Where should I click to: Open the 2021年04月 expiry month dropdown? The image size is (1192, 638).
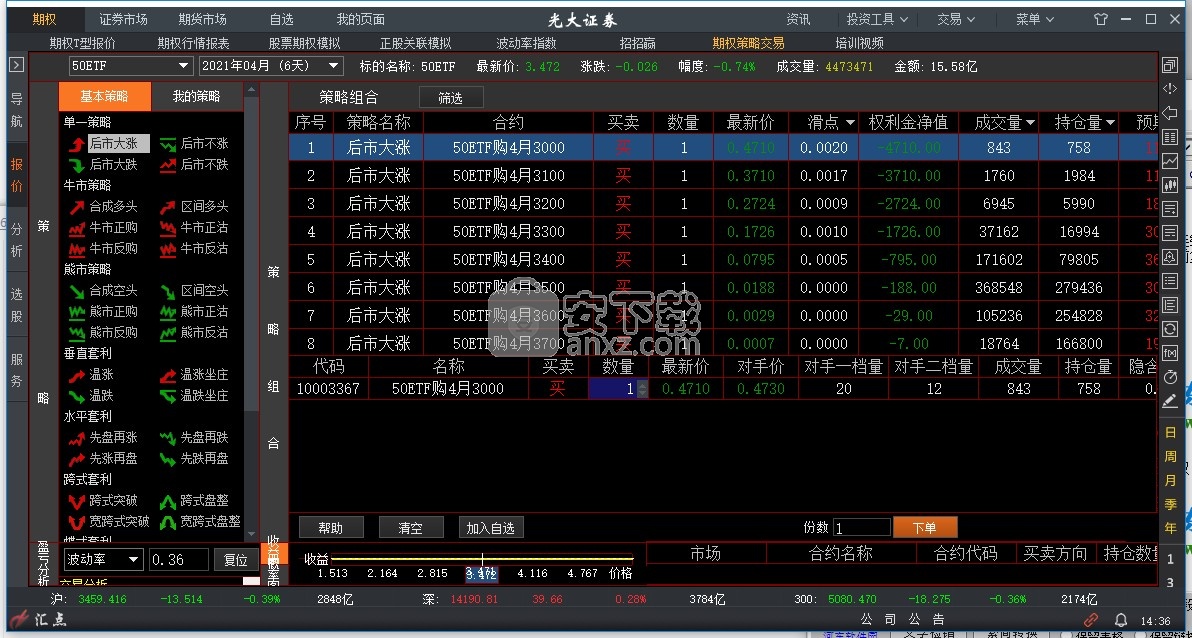click(271, 66)
